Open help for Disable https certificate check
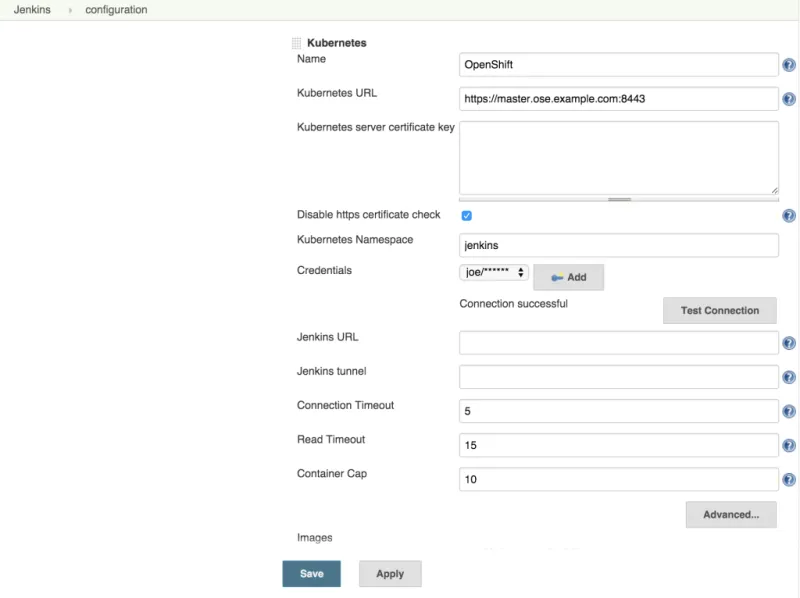Screen dimensions: 800x598 tap(788, 215)
